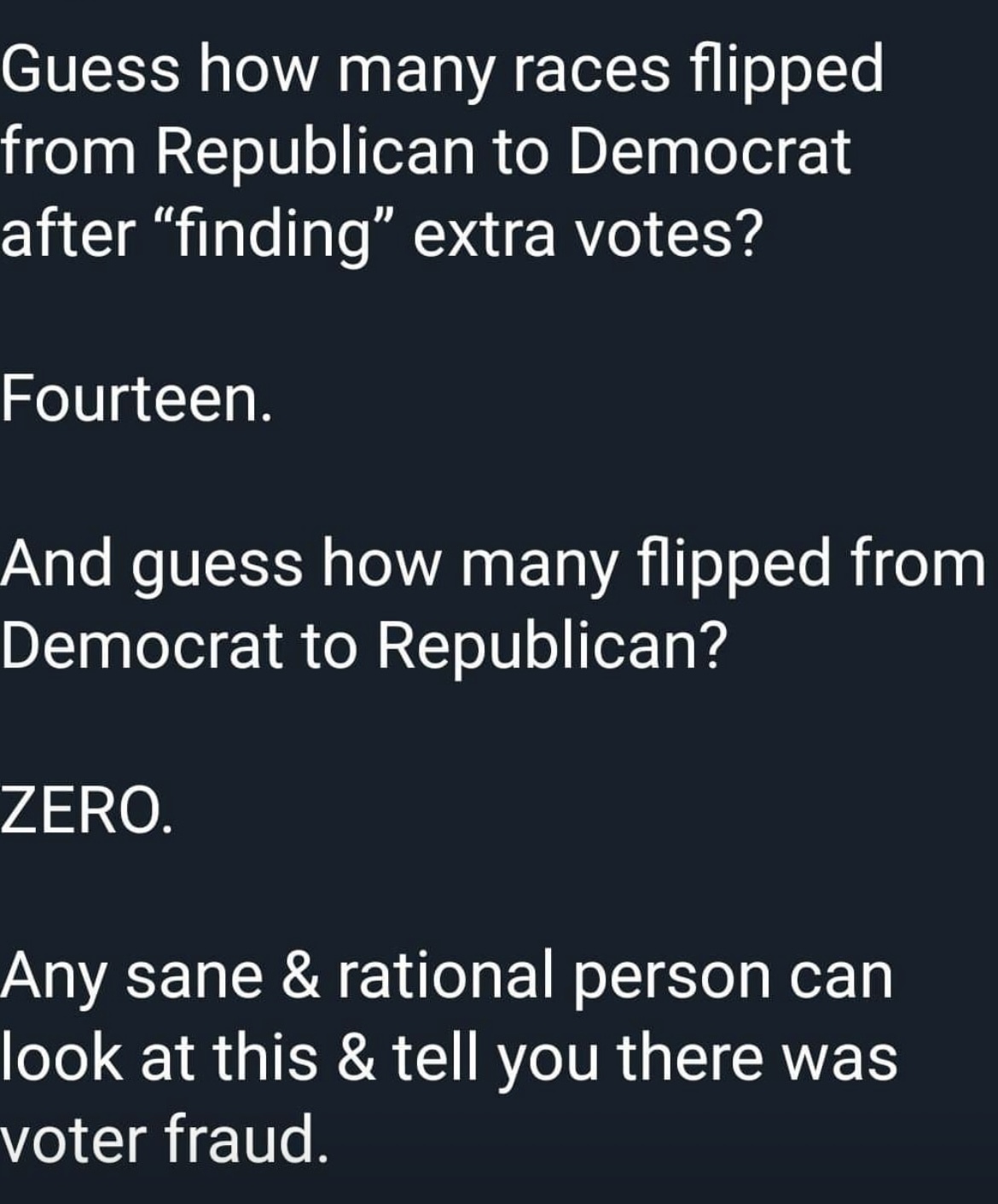Click the line "Democrat to Republican?"

(363, 645)
